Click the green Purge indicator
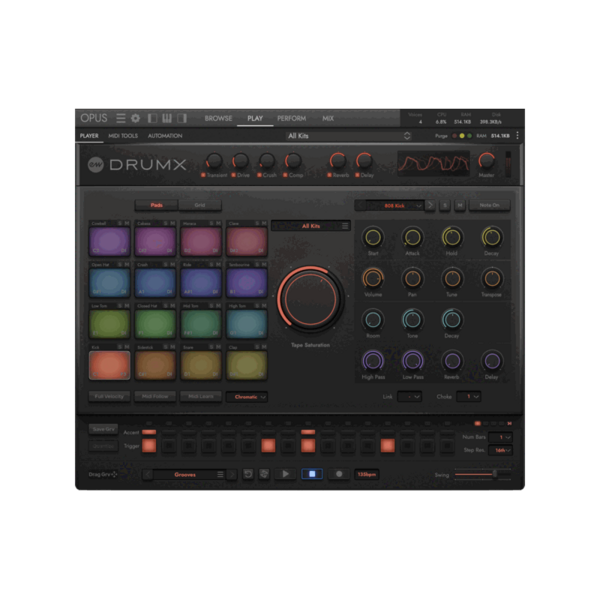 point(470,136)
